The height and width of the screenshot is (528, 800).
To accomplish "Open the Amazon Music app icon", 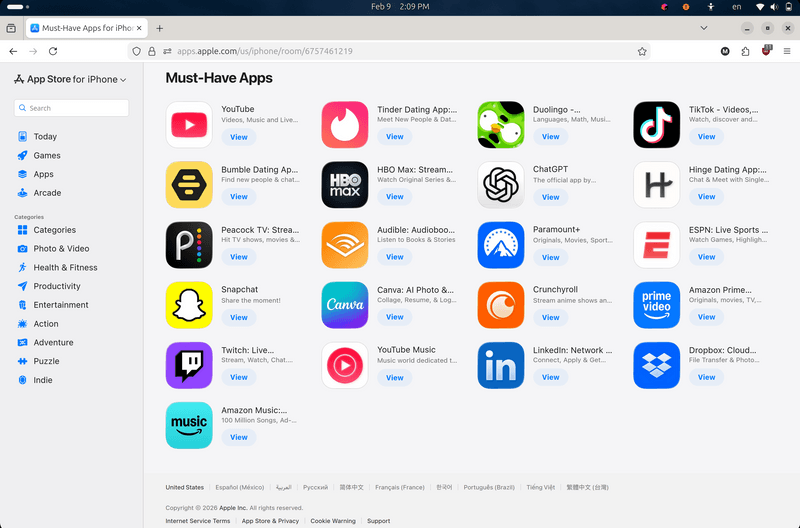I will 189,425.
